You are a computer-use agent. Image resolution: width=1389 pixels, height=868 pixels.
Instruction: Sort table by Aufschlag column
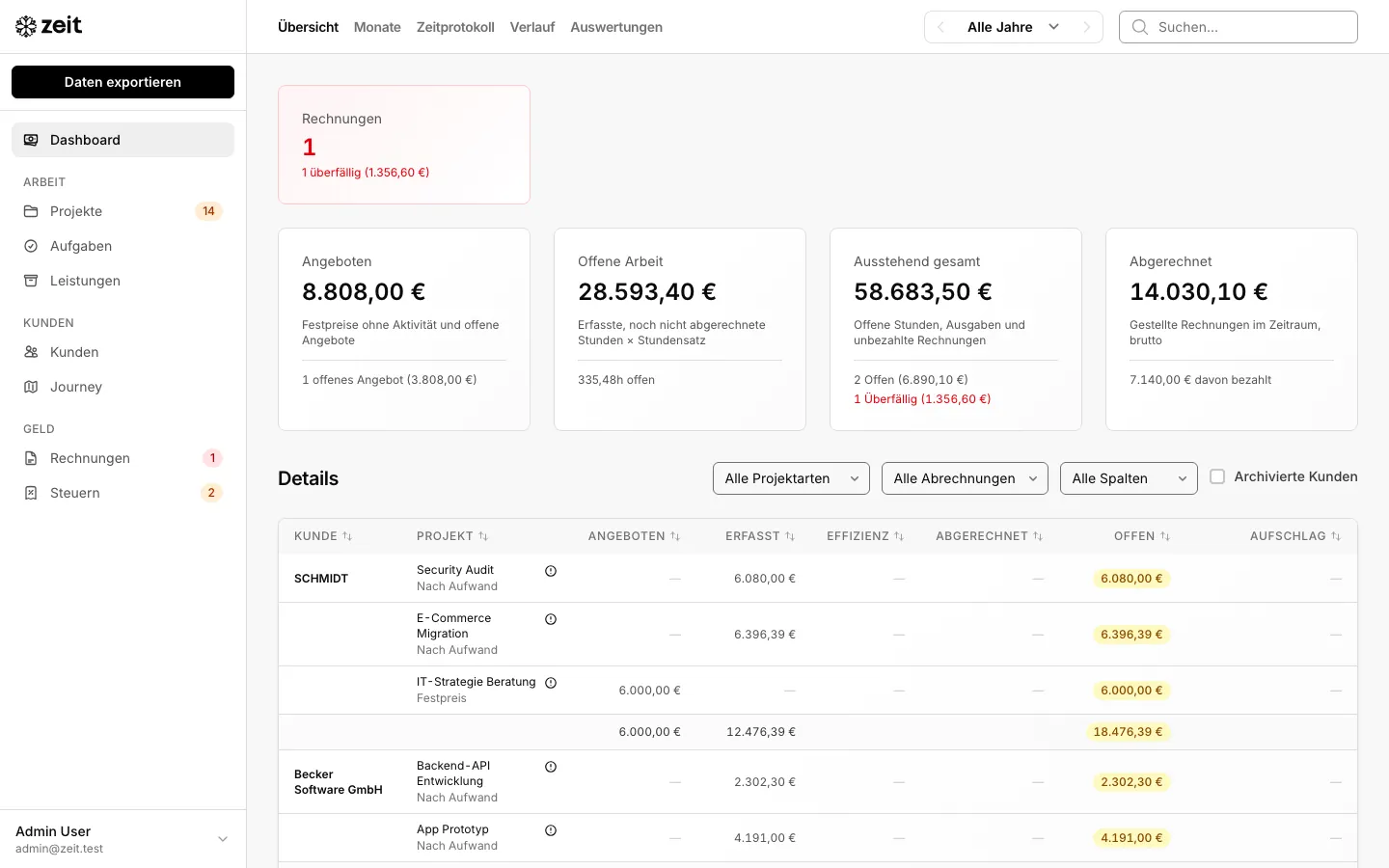[x=1295, y=536]
